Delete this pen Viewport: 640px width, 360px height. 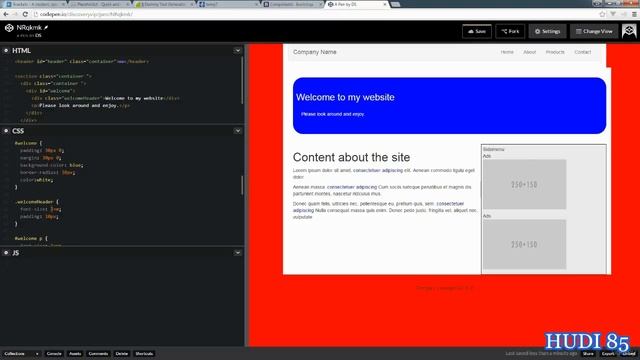click(x=122, y=354)
